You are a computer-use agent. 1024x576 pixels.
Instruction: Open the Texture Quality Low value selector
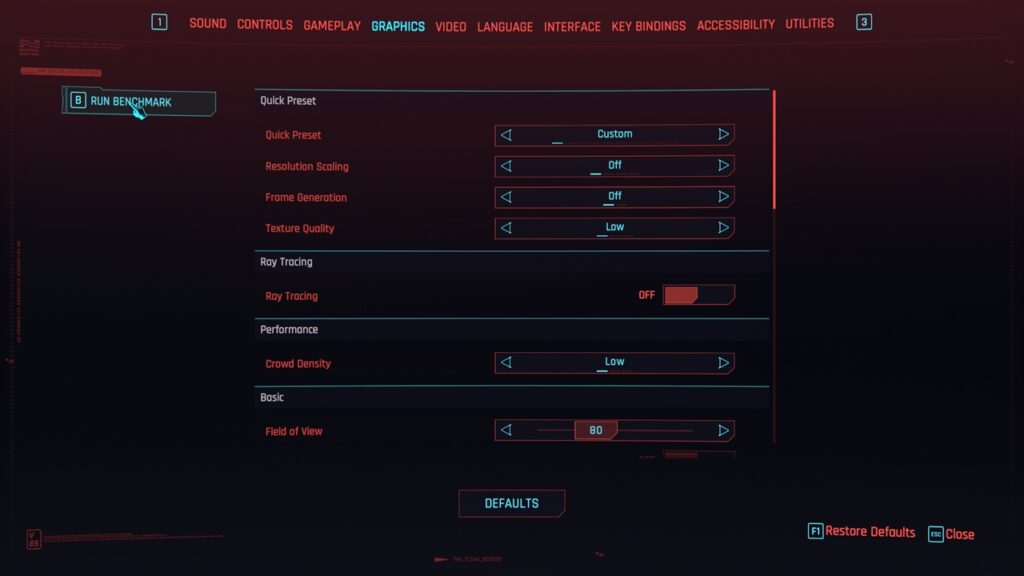(x=615, y=228)
